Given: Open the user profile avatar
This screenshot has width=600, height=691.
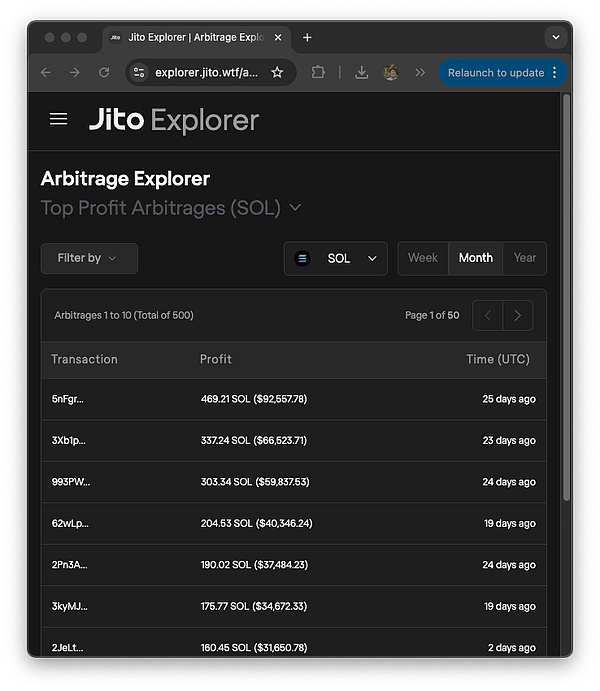Looking at the screenshot, I should (391, 72).
